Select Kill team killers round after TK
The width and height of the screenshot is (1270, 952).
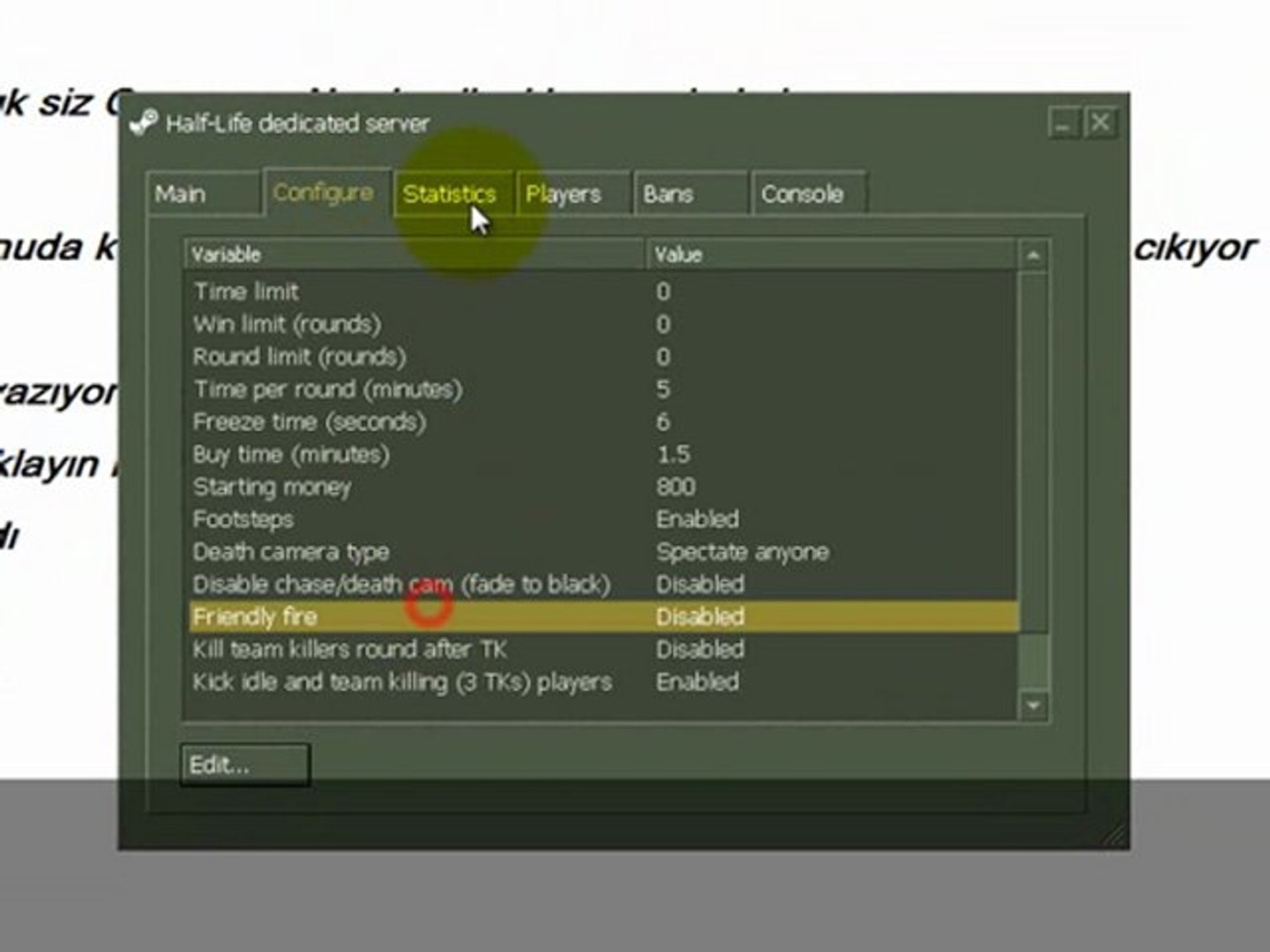coord(603,650)
